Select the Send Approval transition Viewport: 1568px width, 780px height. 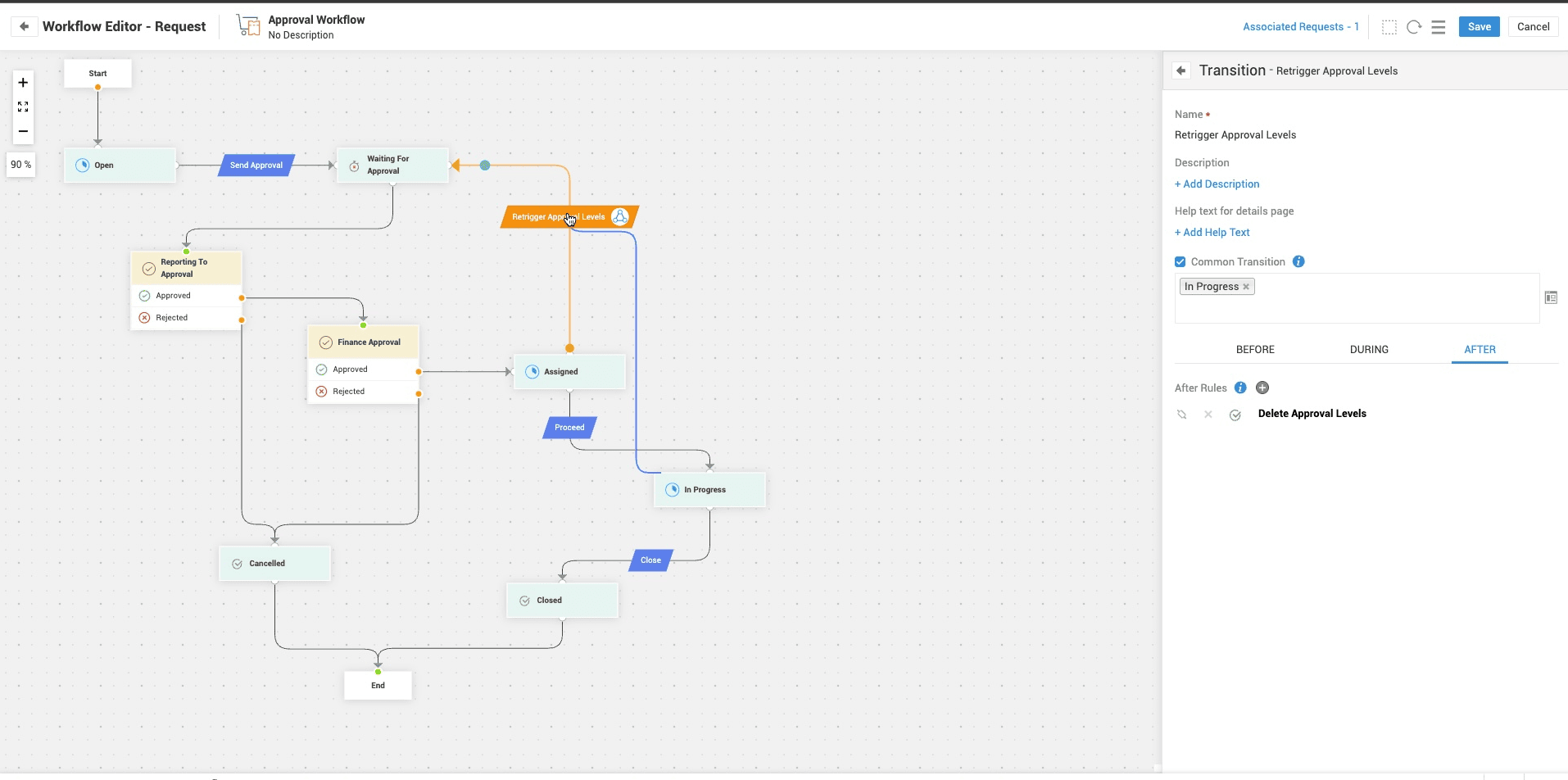pos(256,166)
